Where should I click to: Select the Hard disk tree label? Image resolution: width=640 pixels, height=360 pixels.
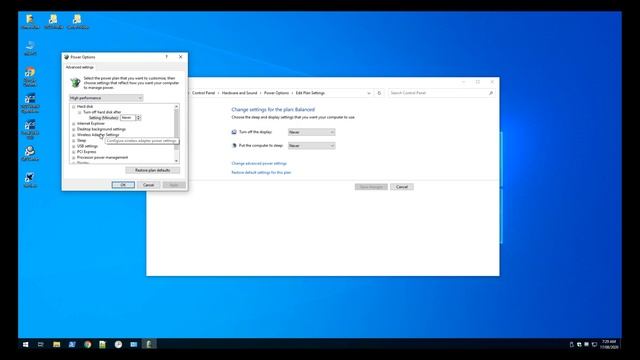85,107
